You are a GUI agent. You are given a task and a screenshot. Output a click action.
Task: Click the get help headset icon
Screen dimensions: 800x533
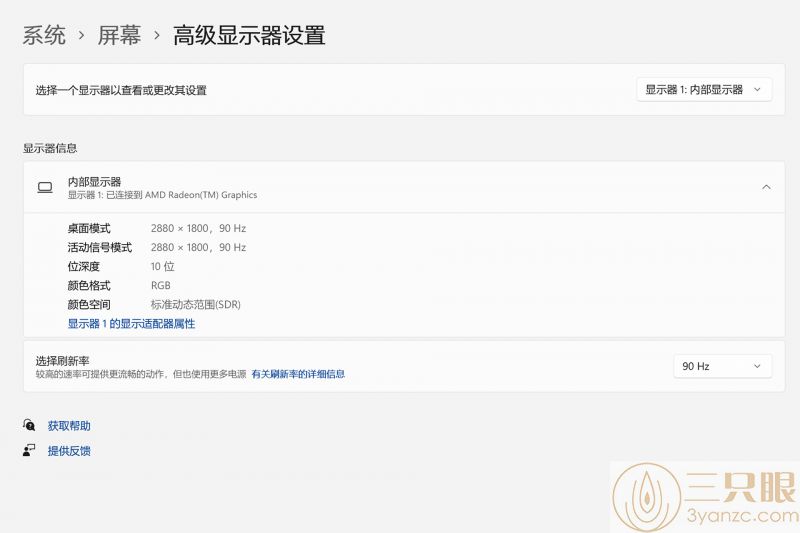tap(29, 425)
